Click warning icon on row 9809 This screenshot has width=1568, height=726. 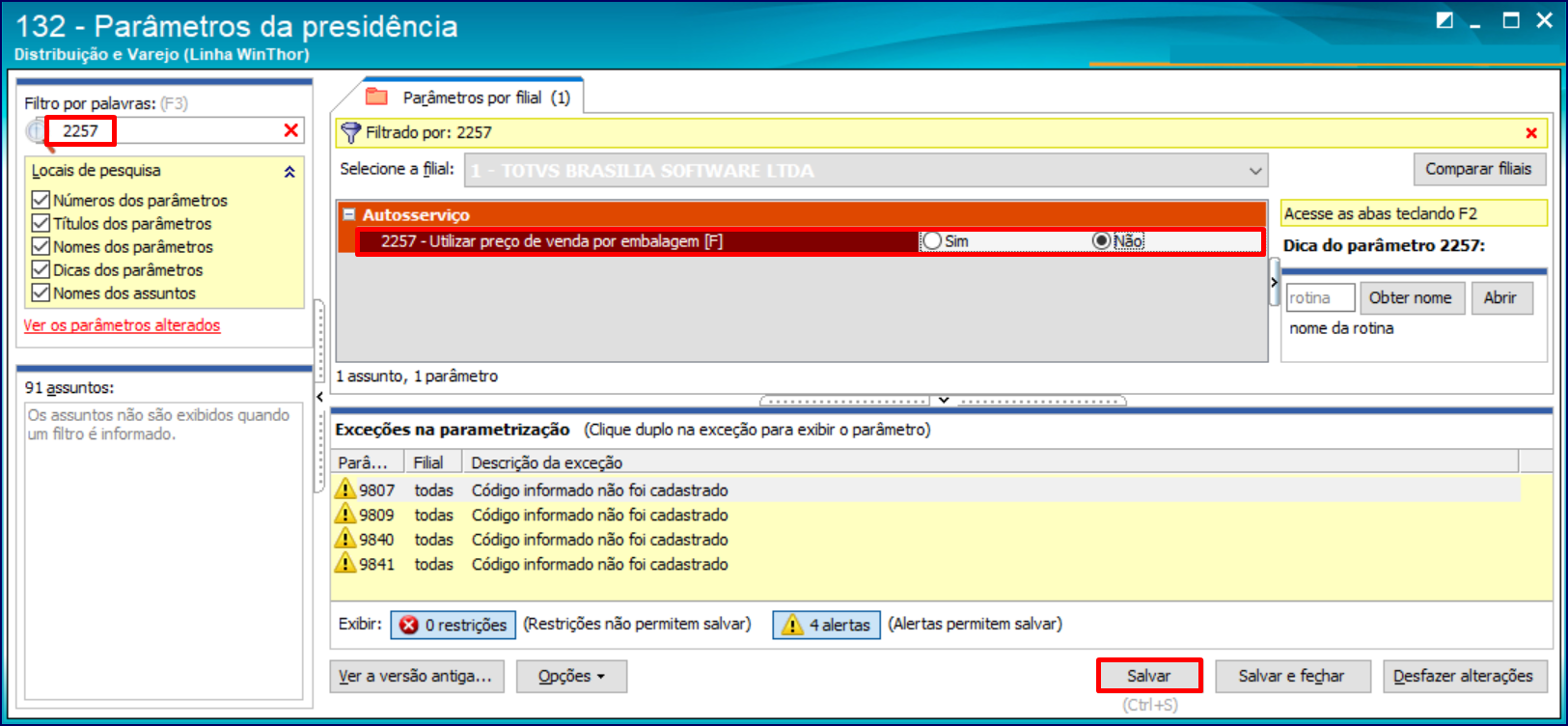coord(344,515)
